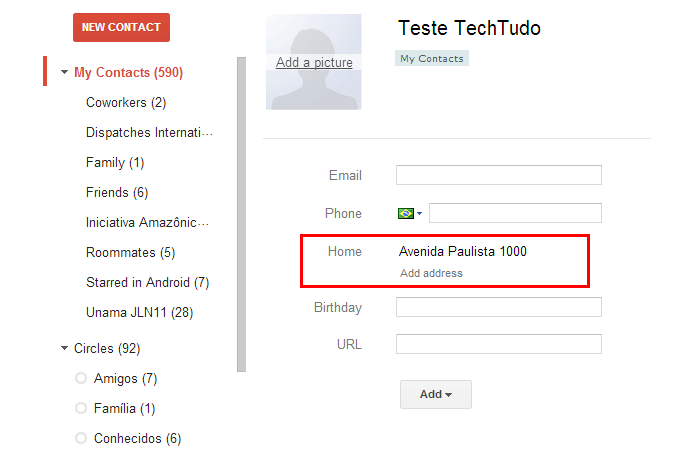Select the Amigos circle radio button
695x449 pixels.
pyautogui.click(x=81, y=378)
